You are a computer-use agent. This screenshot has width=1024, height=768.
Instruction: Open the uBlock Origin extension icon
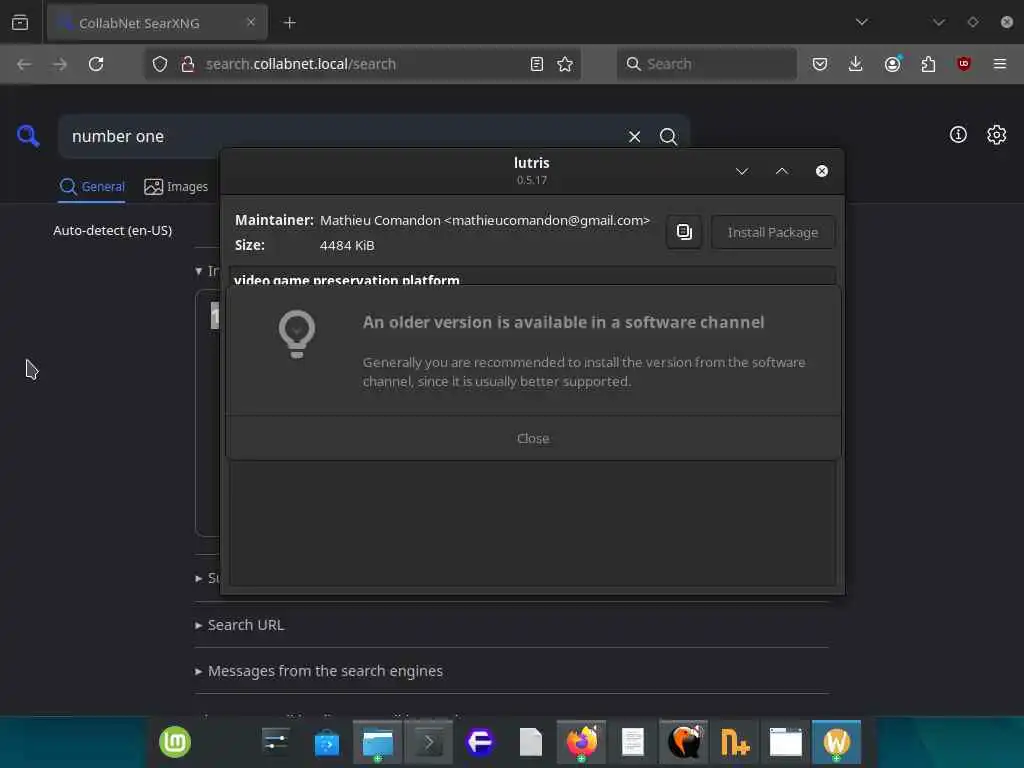coord(964,64)
